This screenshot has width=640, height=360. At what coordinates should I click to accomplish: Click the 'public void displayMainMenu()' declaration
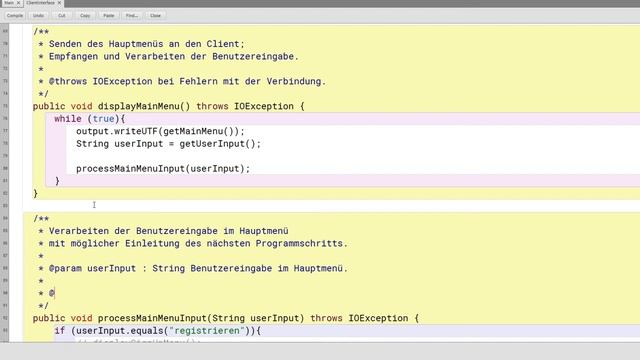coord(111,107)
